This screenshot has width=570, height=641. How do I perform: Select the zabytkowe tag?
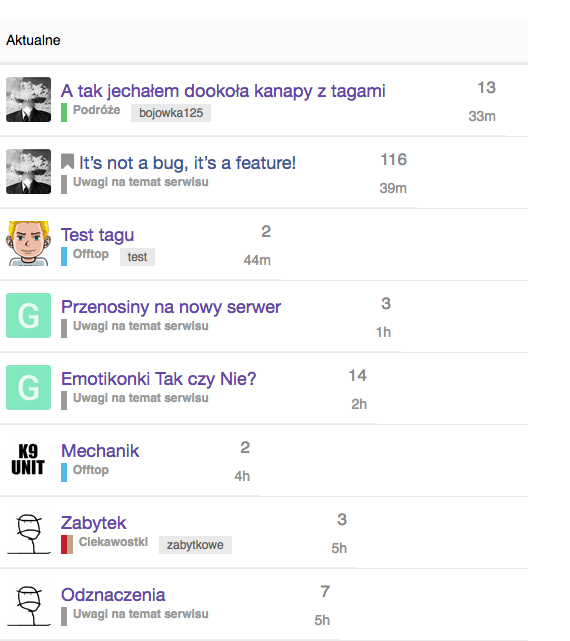[x=195, y=545]
